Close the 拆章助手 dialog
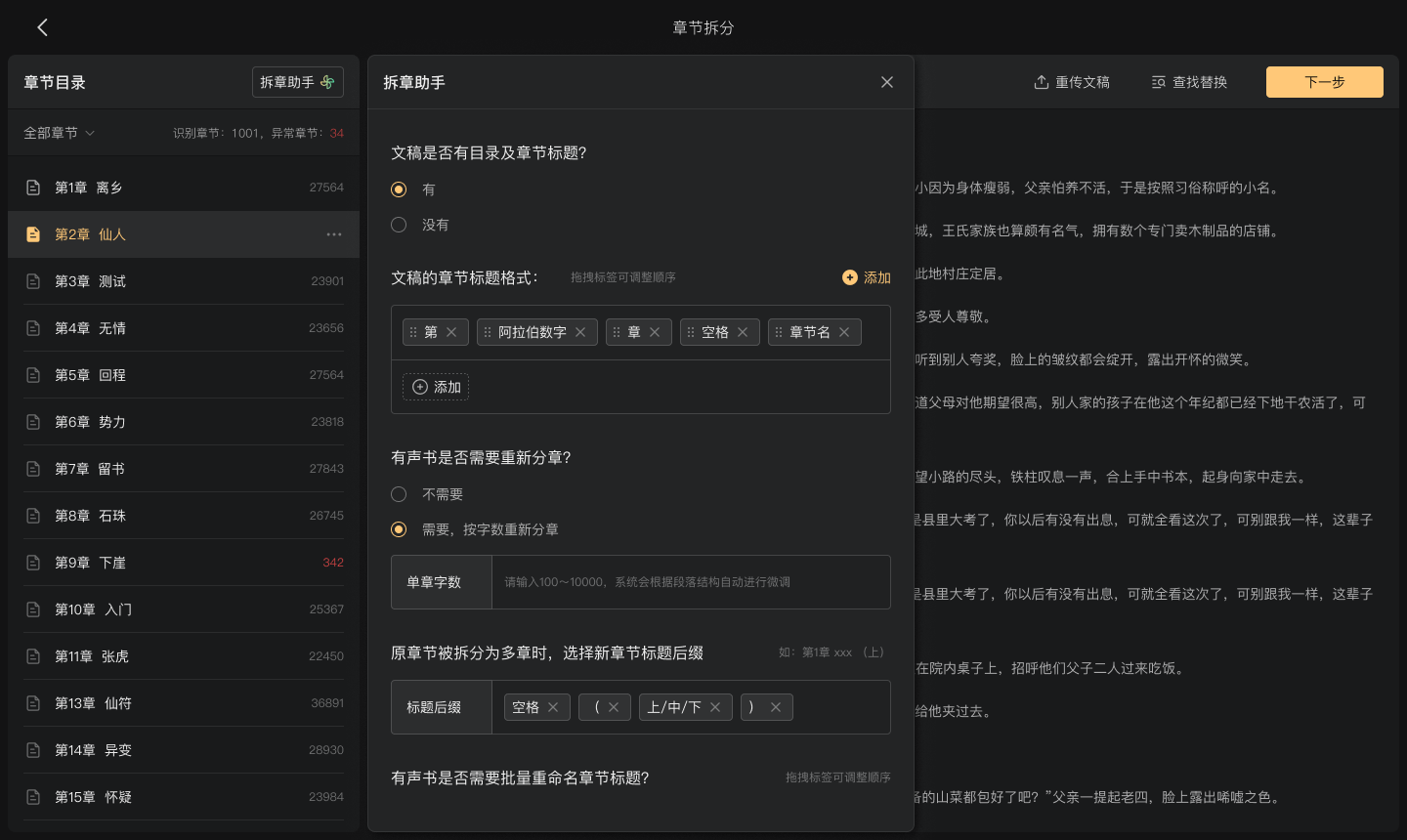Viewport: 1407px width, 840px height. 887,82
